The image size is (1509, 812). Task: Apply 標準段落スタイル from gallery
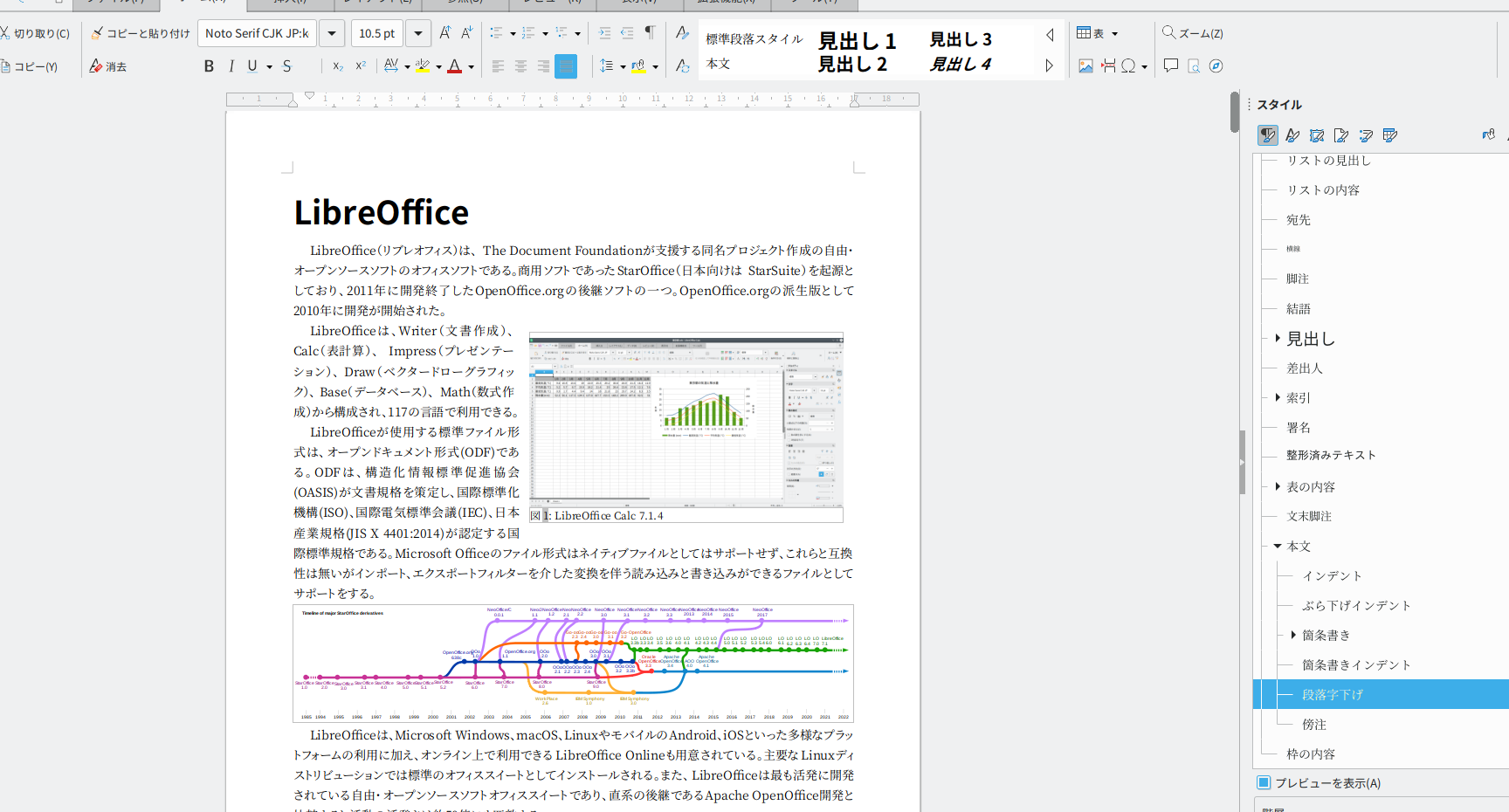coord(754,39)
